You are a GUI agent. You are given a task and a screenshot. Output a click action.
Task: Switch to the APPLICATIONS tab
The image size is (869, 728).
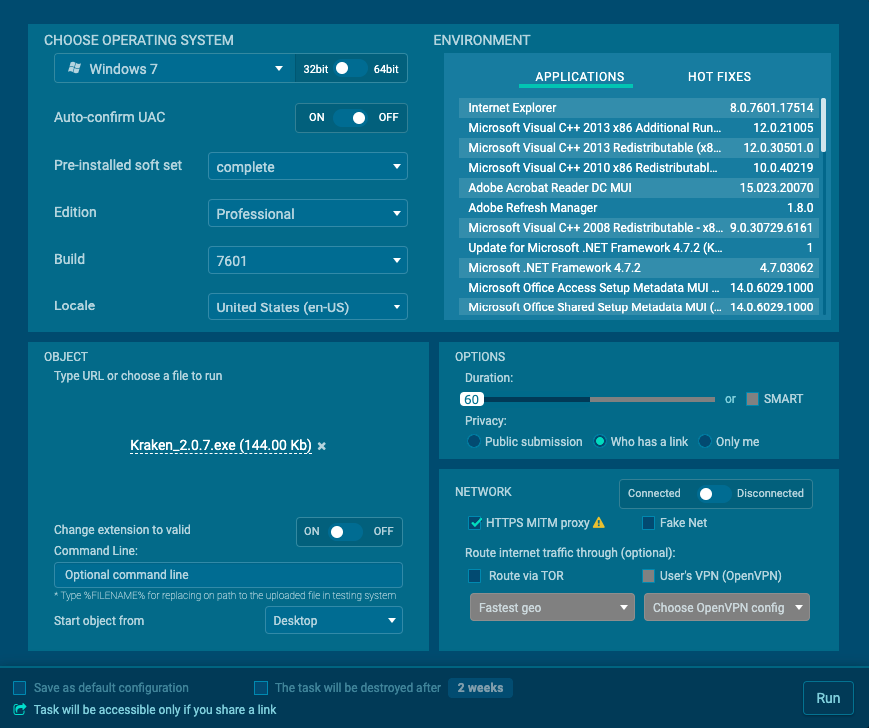[579, 77]
